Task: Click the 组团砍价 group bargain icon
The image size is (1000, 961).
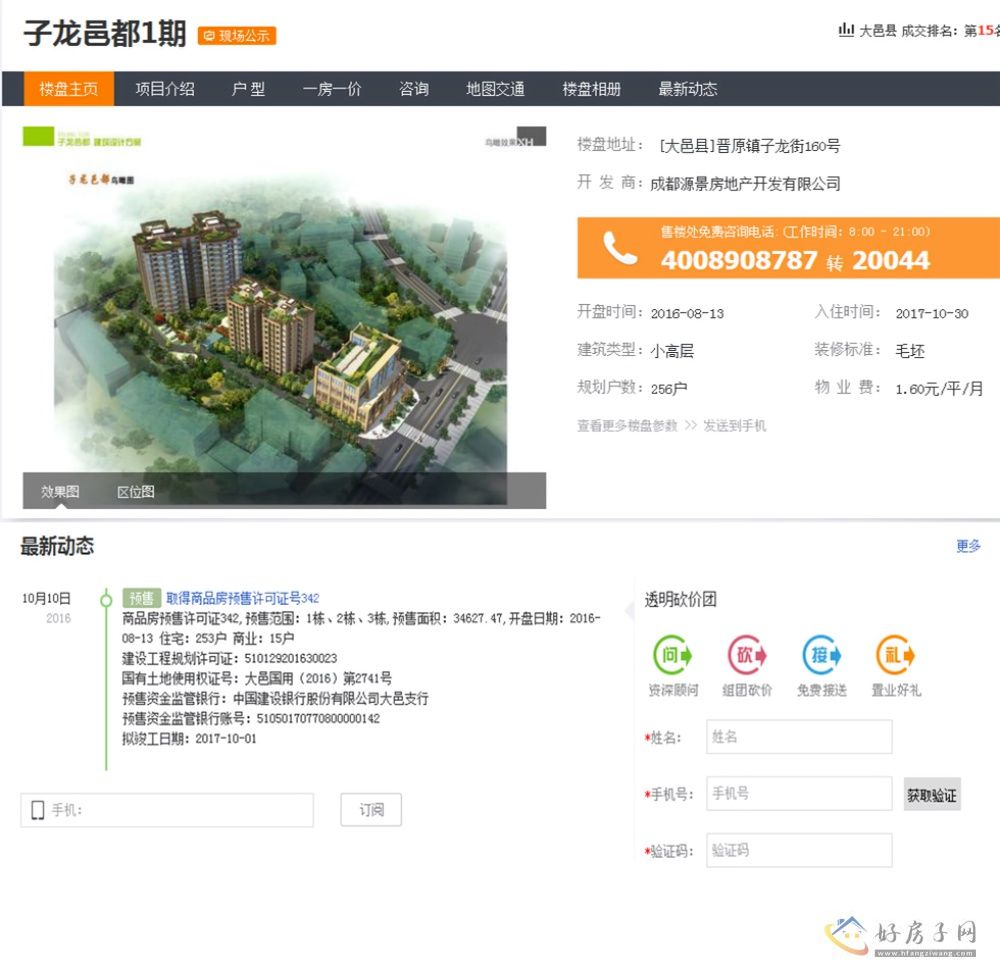Action: point(747,656)
